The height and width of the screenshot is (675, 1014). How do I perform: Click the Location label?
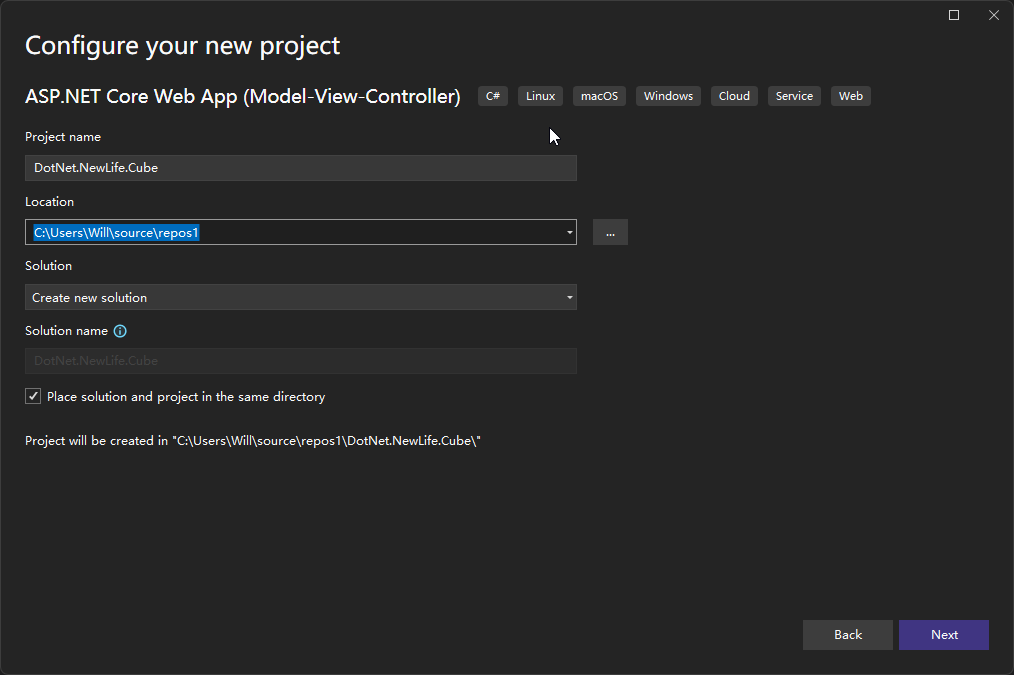coord(49,202)
